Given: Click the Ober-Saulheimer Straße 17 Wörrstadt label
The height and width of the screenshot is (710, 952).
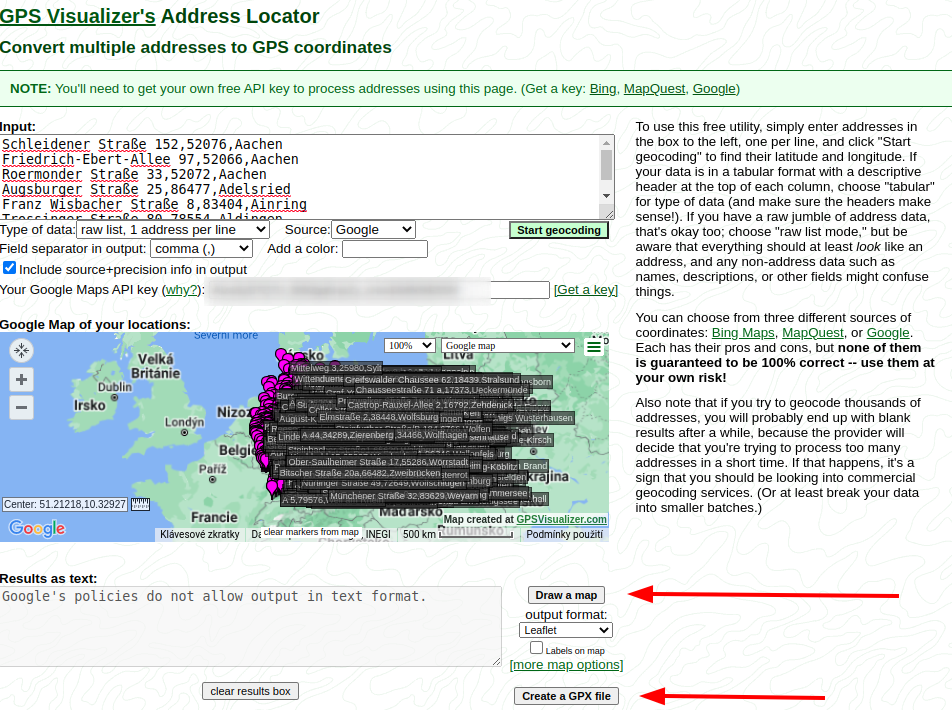Looking at the screenshot, I should 378,462.
